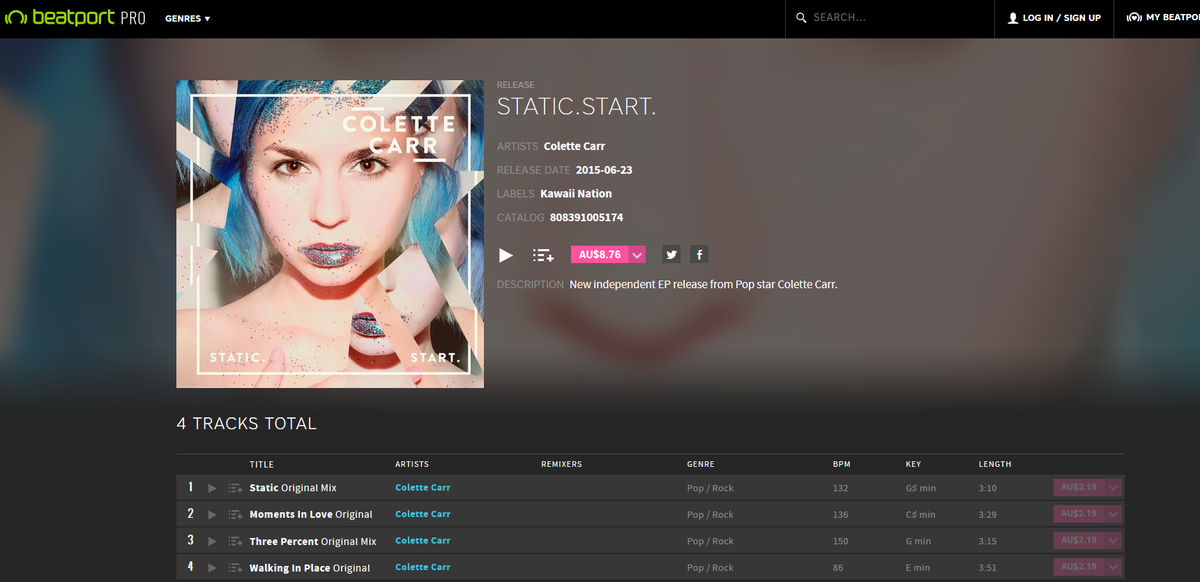
Task: Click the LENGTH column header
Action: point(995,464)
